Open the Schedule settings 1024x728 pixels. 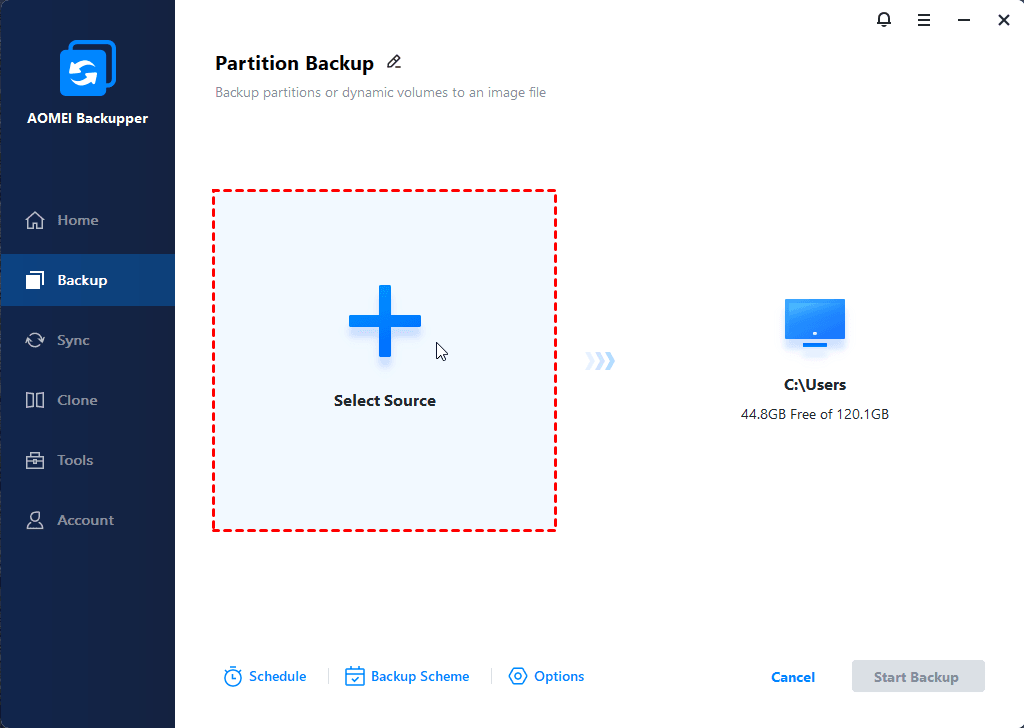click(x=265, y=676)
